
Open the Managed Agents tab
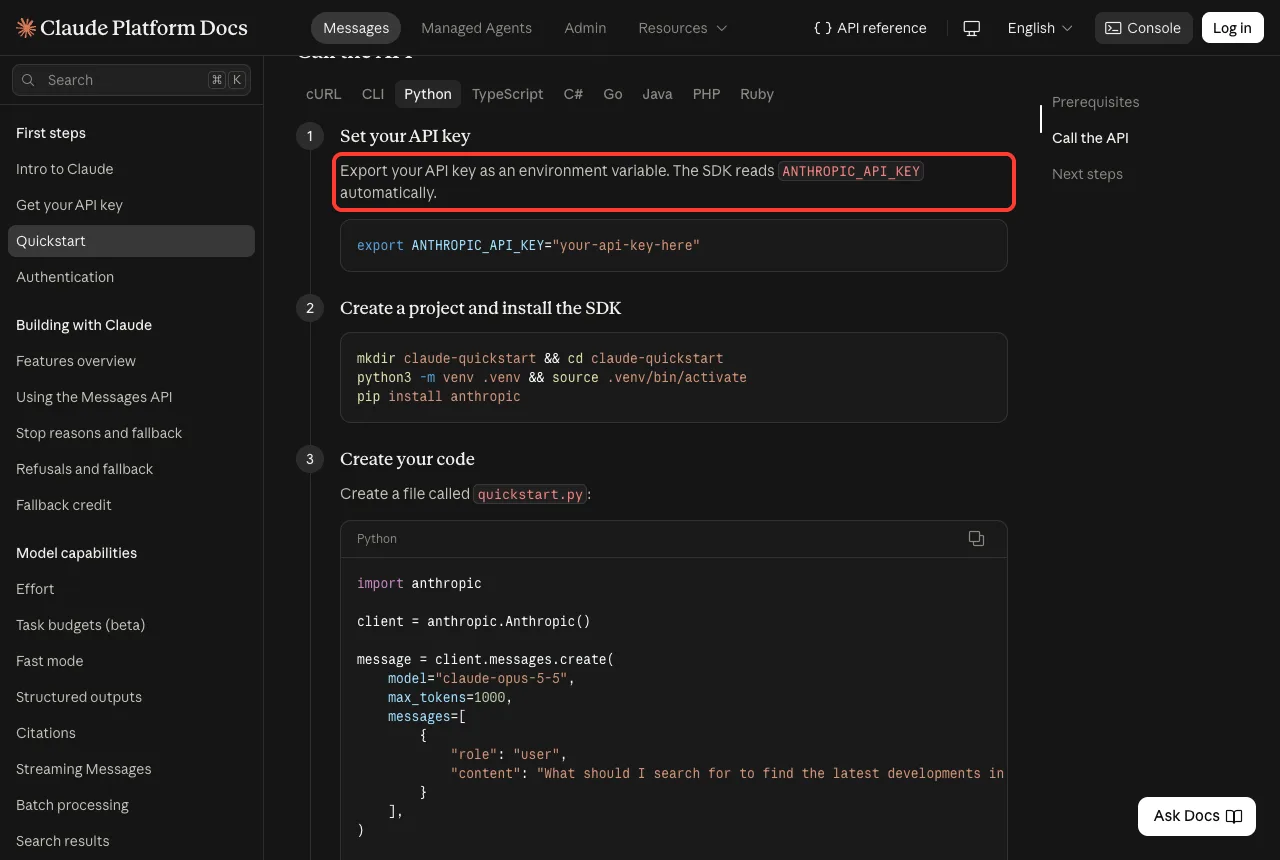tap(476, 28)
